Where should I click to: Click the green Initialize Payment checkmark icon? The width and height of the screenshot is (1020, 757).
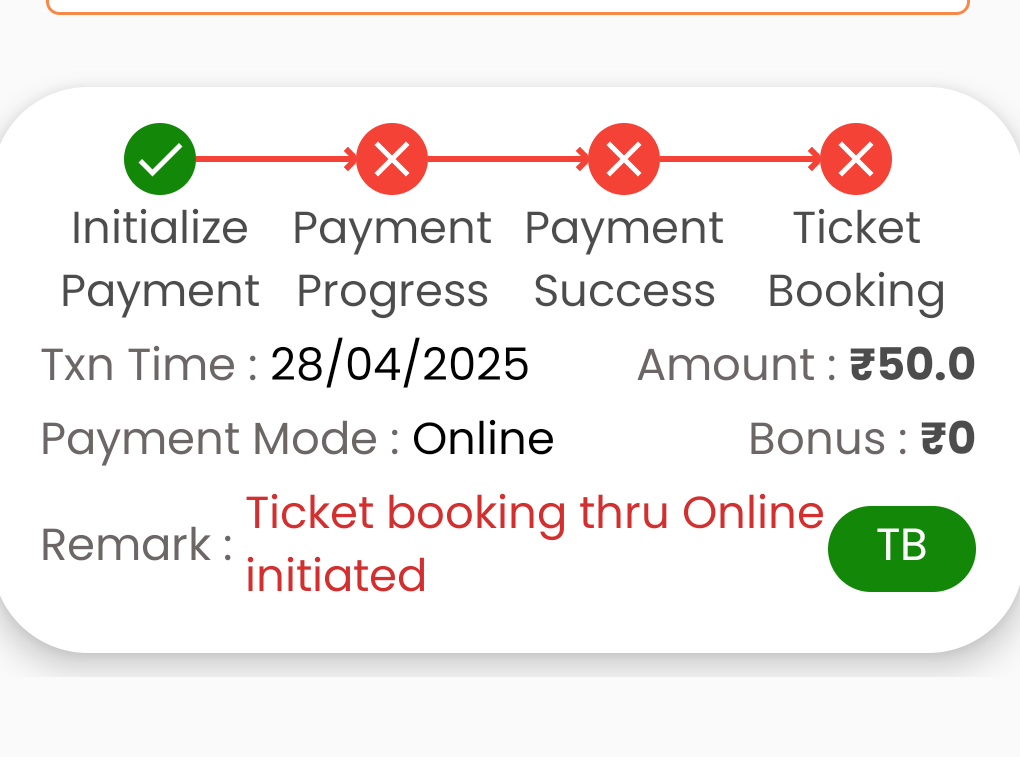[x=160, y=159]
